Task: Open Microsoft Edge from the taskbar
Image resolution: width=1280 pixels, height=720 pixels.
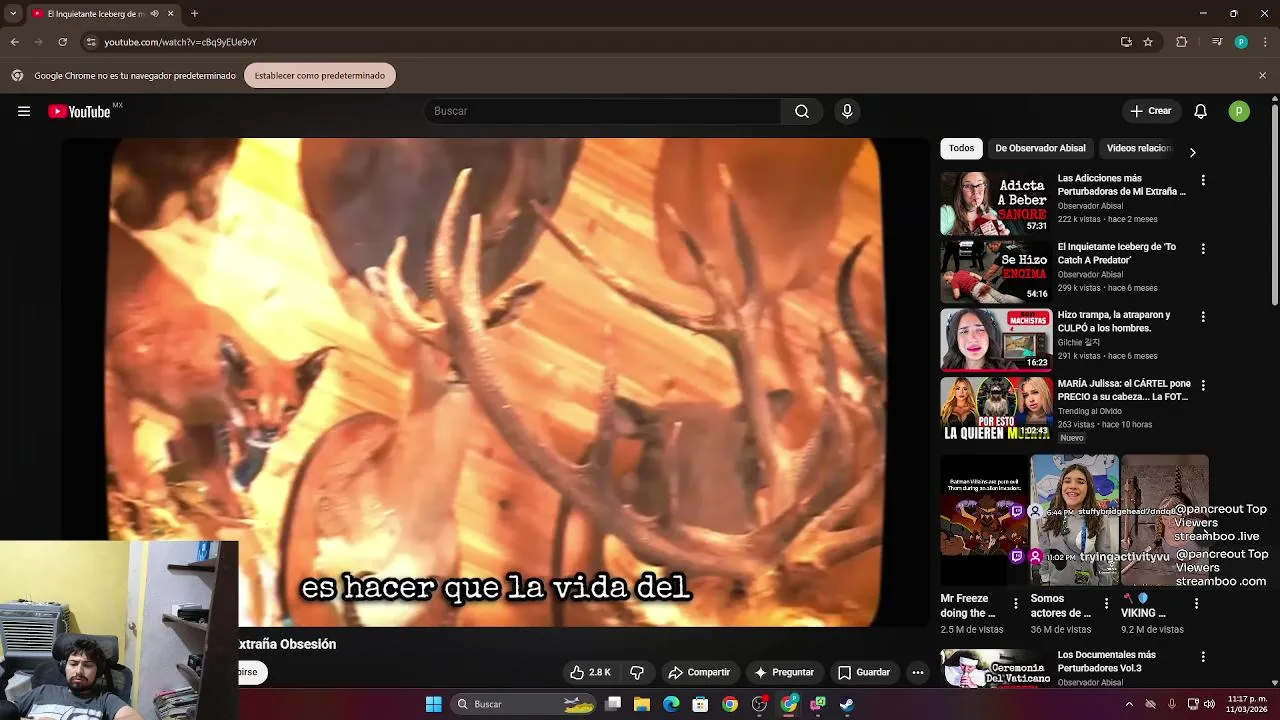Action: coord(671,704)
